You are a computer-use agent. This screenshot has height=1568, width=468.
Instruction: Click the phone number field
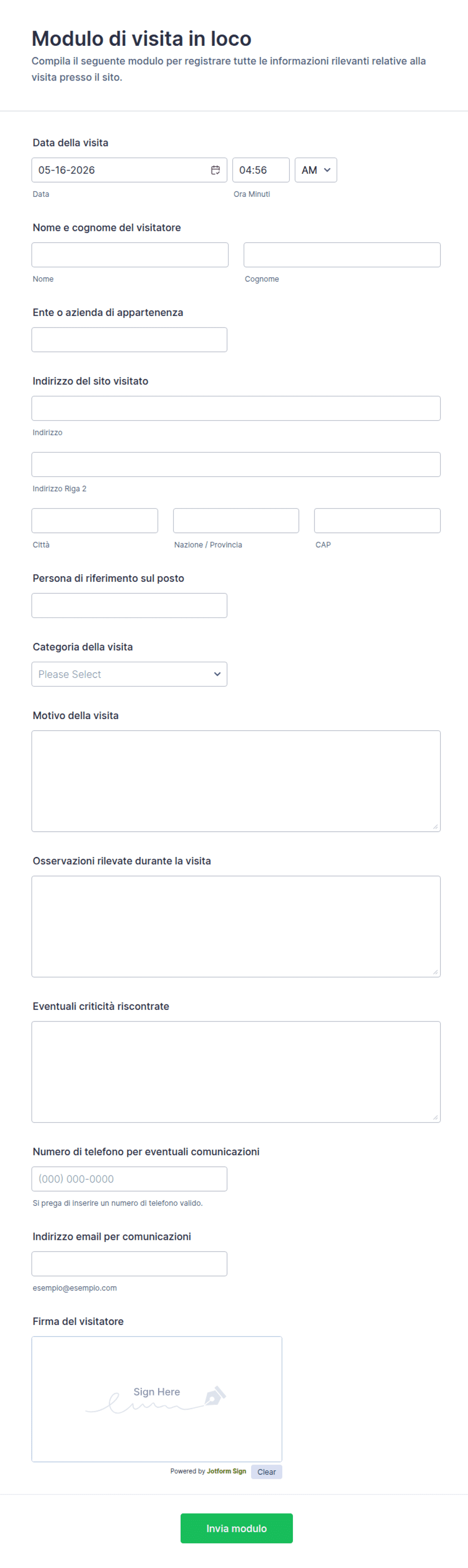tap(130, 1179)
